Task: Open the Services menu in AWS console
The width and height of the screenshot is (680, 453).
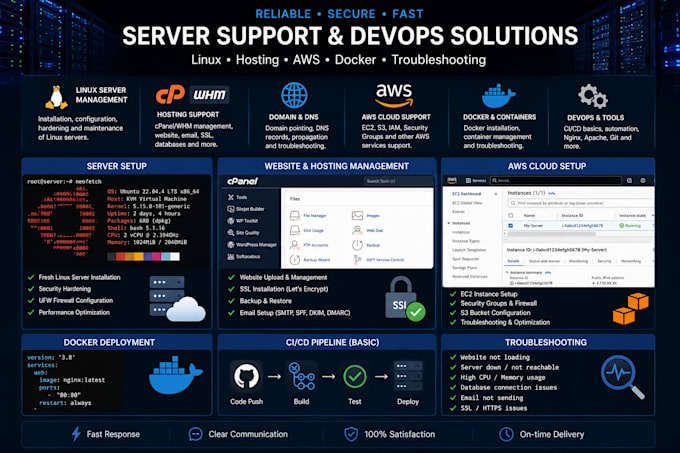Action: click(x=476, y=180)
